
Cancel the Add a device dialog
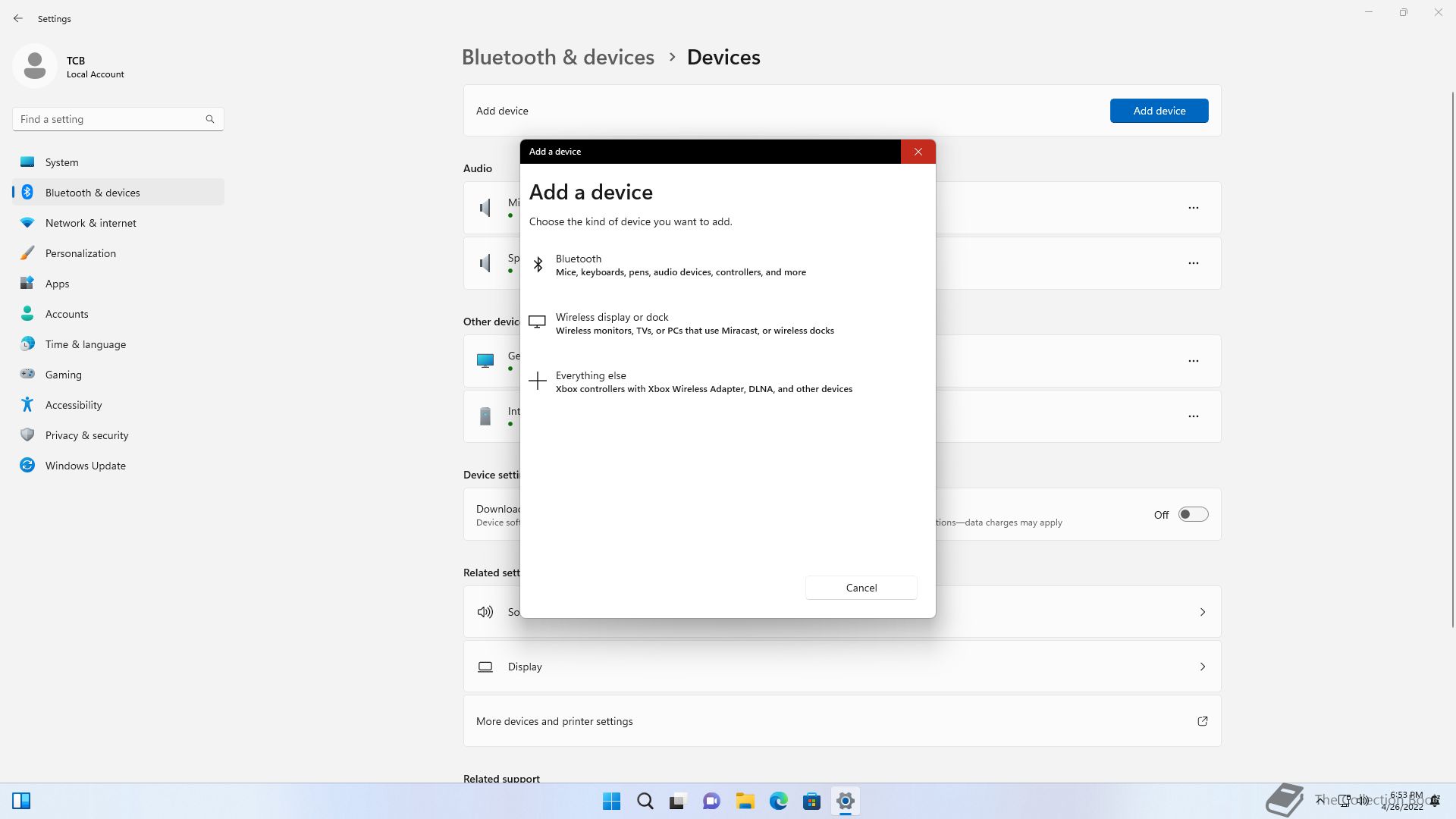861,588
